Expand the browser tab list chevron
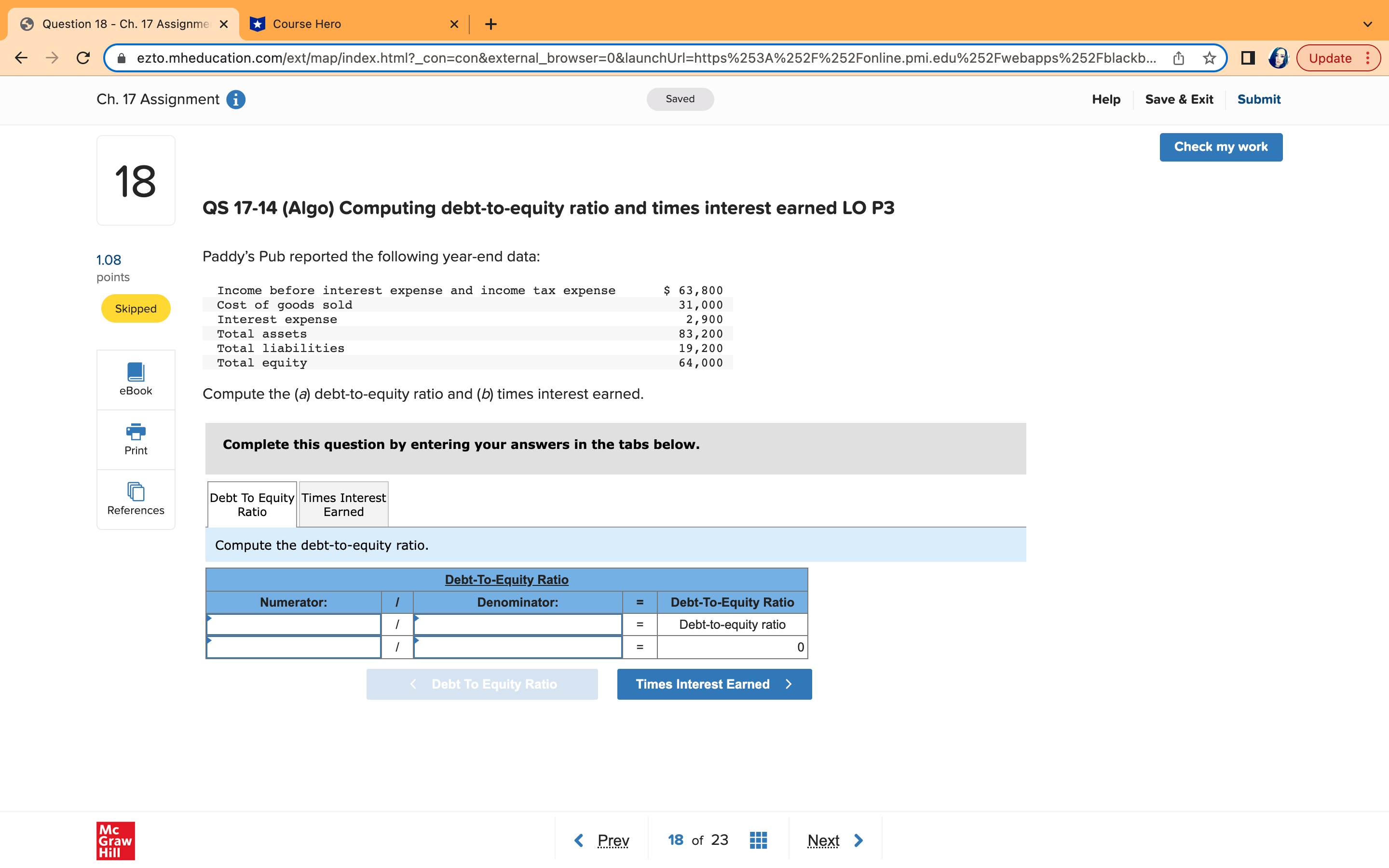Screen dimensions: 1389x868 pos(1368,24)
